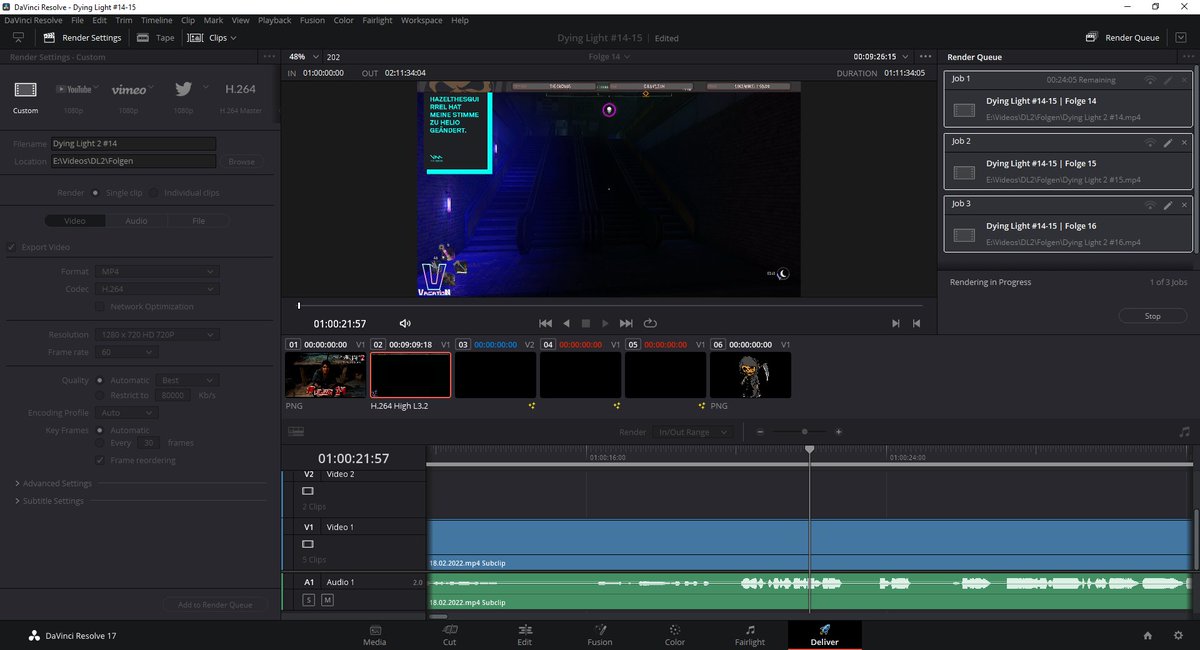The width and height of the screenshot is (1200, 650).
Task: Toggle the Render Settings panel button
Action: [82, 38]
